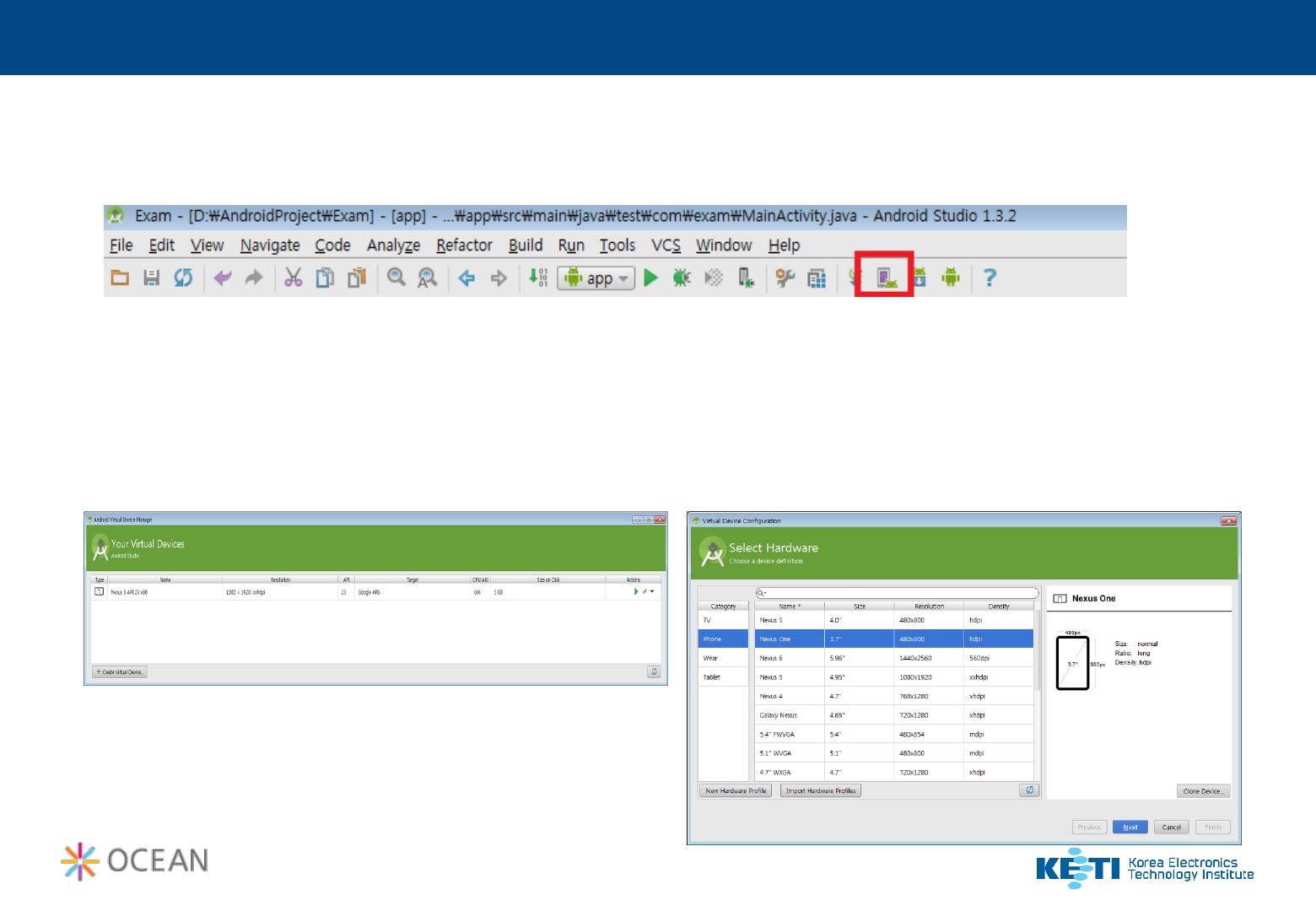Open the VCS menu
The image size is (1316, 911).
click(x=666, y=245)
